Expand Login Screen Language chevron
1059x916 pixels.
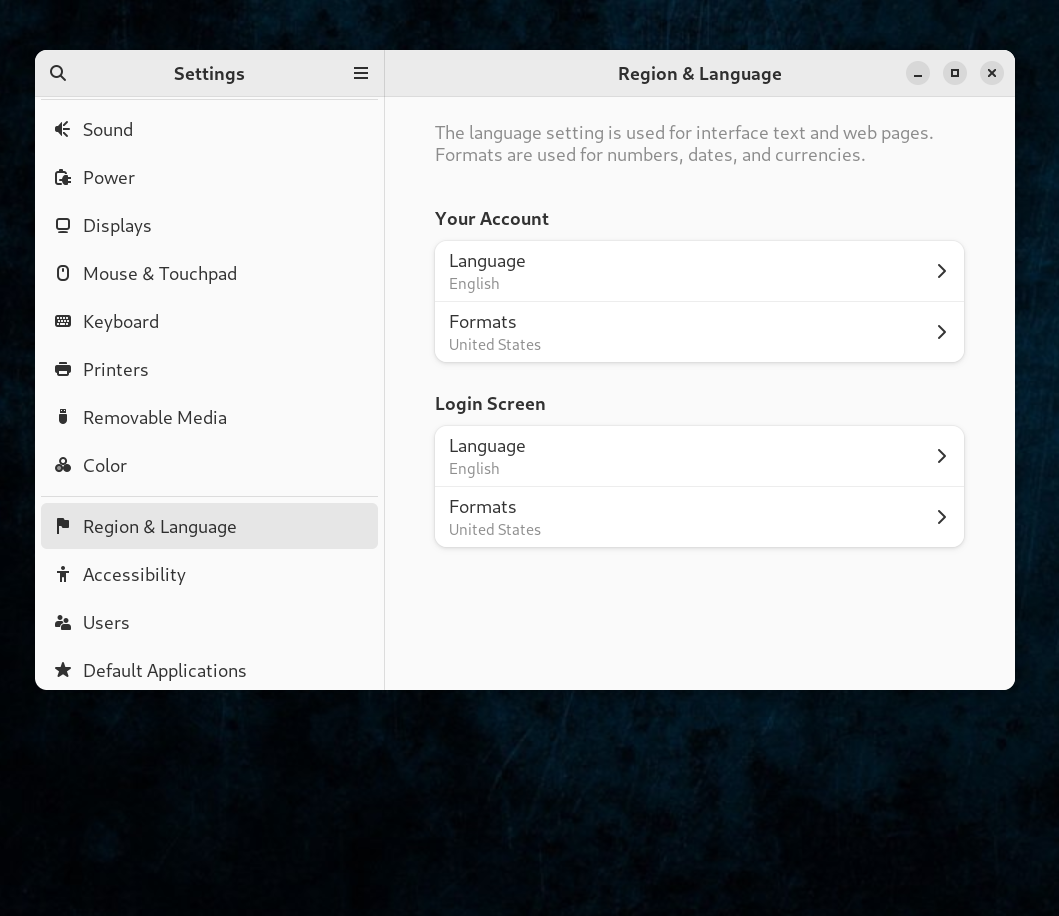click(941, 456)
